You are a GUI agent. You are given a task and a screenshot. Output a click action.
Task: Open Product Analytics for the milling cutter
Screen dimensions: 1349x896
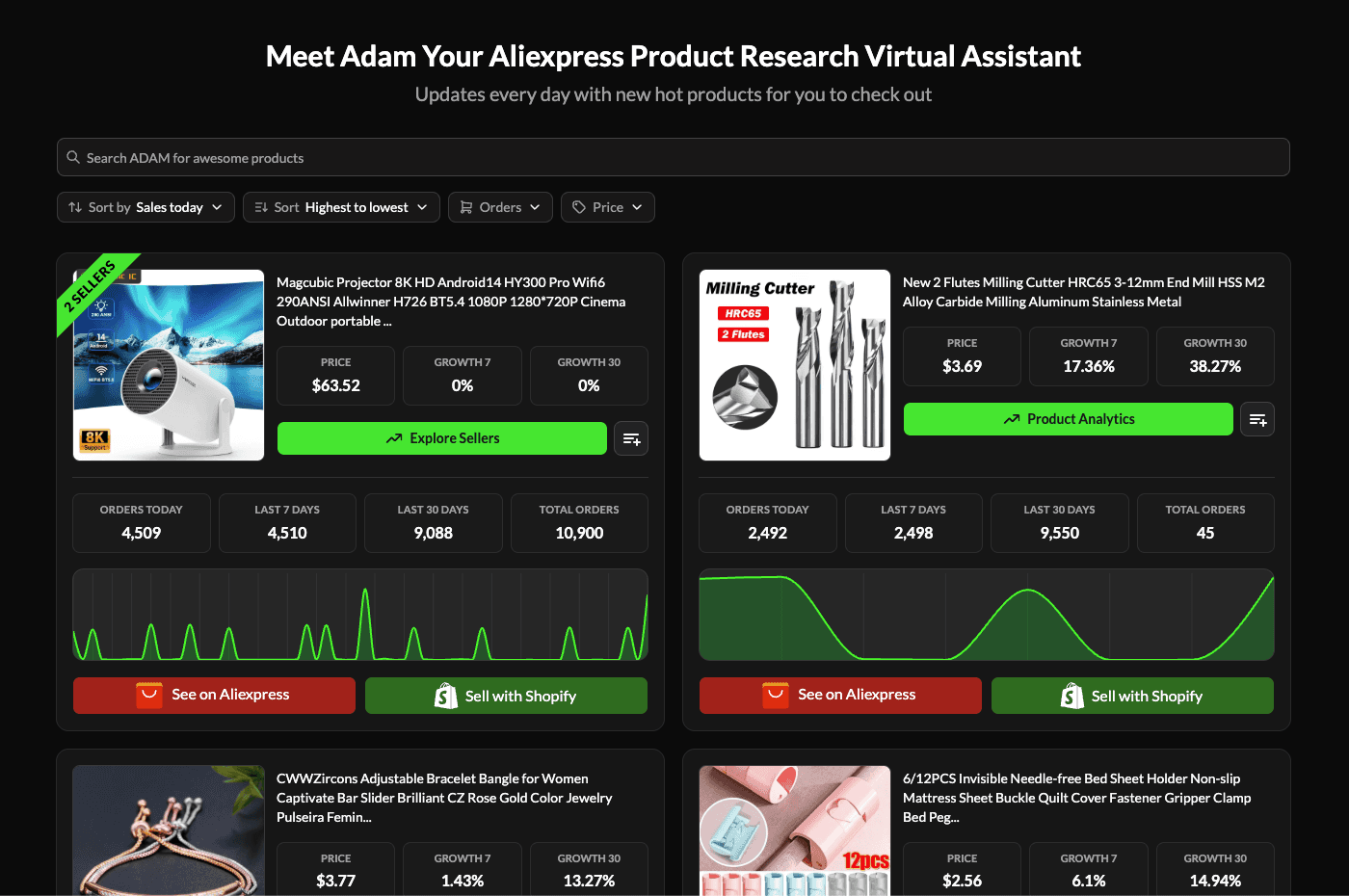click(x=1068, y=419)
